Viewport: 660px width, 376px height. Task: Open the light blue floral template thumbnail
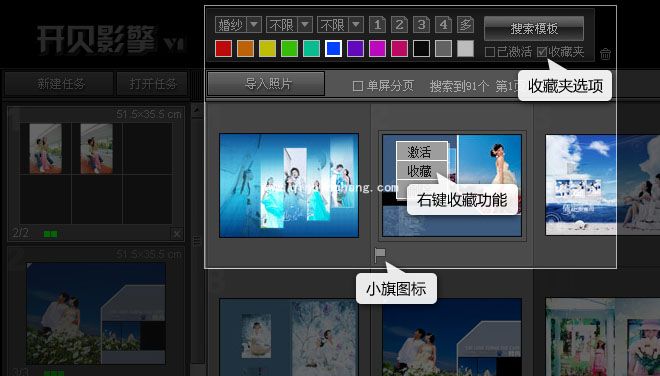[289, 337]
